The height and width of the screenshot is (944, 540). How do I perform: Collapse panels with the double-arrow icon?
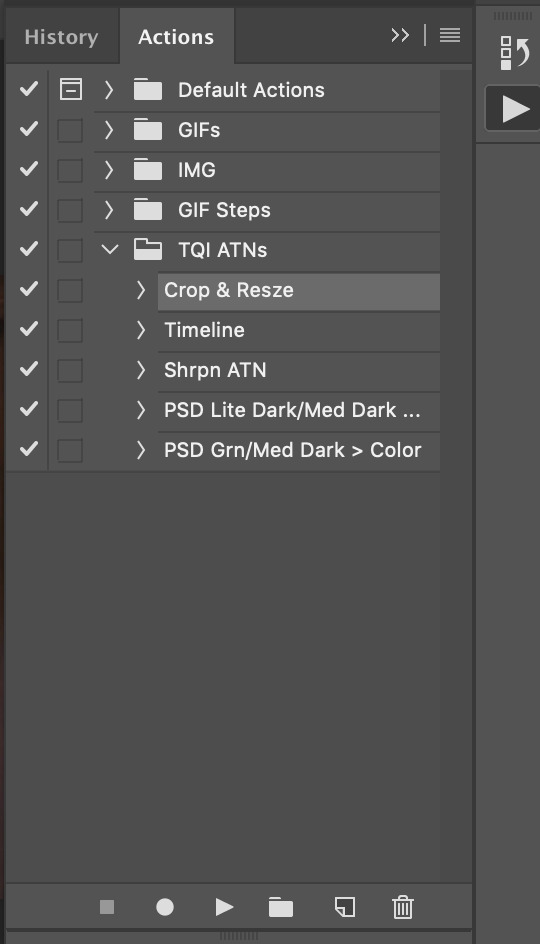point(400,36)
